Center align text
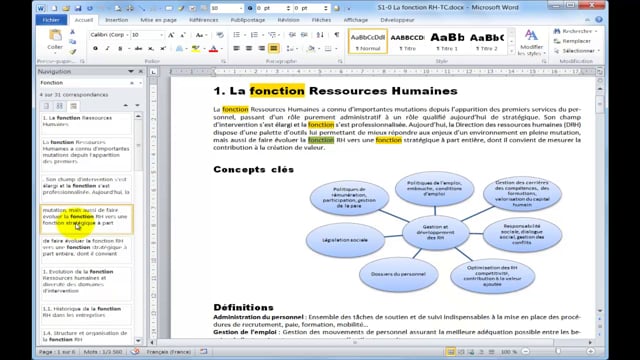Screen dimensions: 640x360 tap(249, 49)
